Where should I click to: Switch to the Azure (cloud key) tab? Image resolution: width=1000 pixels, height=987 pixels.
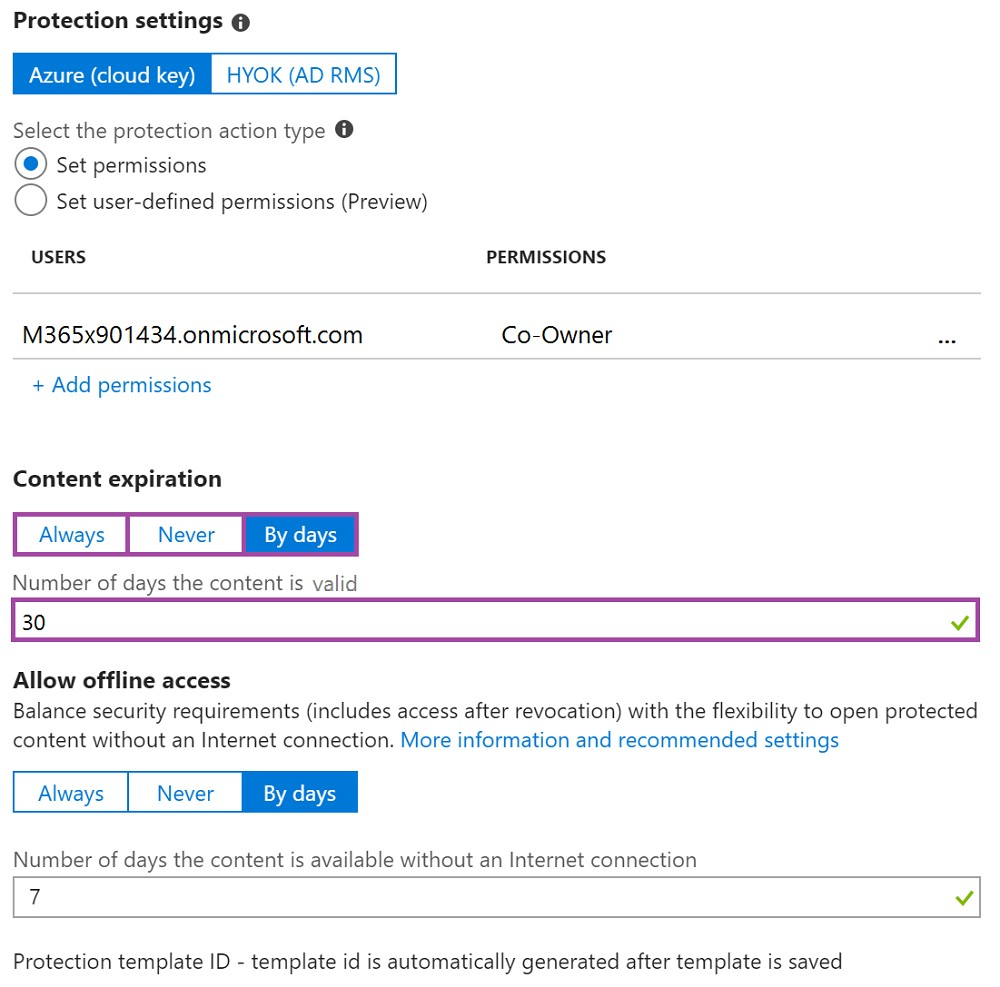click(x=112, y=73)
